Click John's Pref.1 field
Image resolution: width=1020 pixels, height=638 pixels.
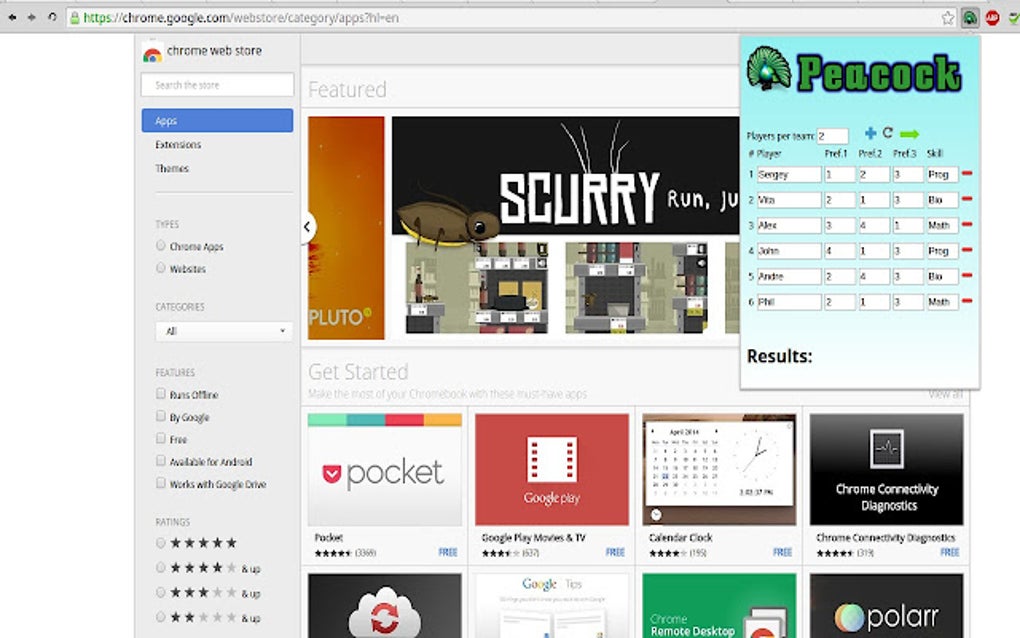click(839, 250)
